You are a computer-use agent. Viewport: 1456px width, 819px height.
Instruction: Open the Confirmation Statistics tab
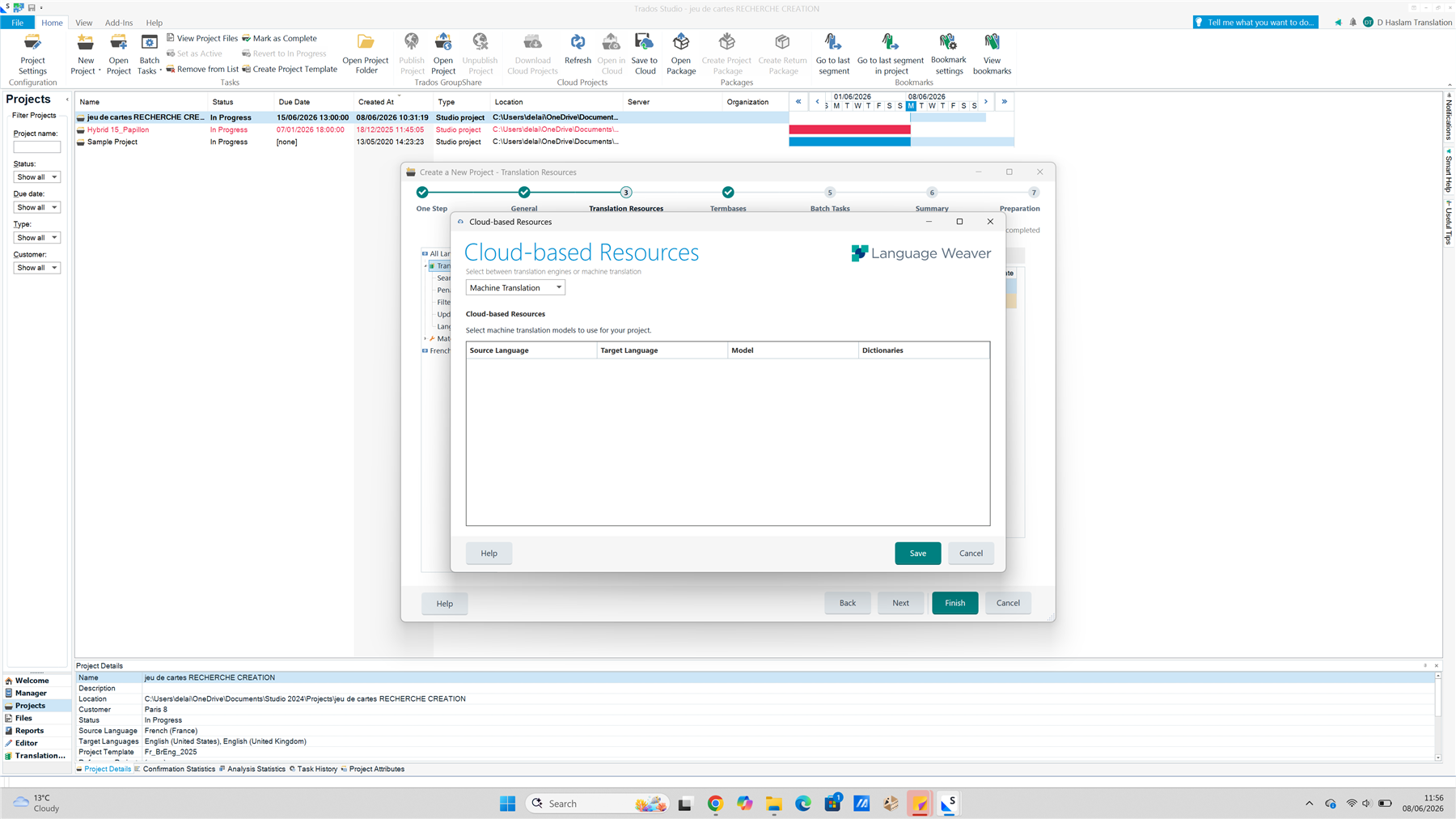[175, 769]
